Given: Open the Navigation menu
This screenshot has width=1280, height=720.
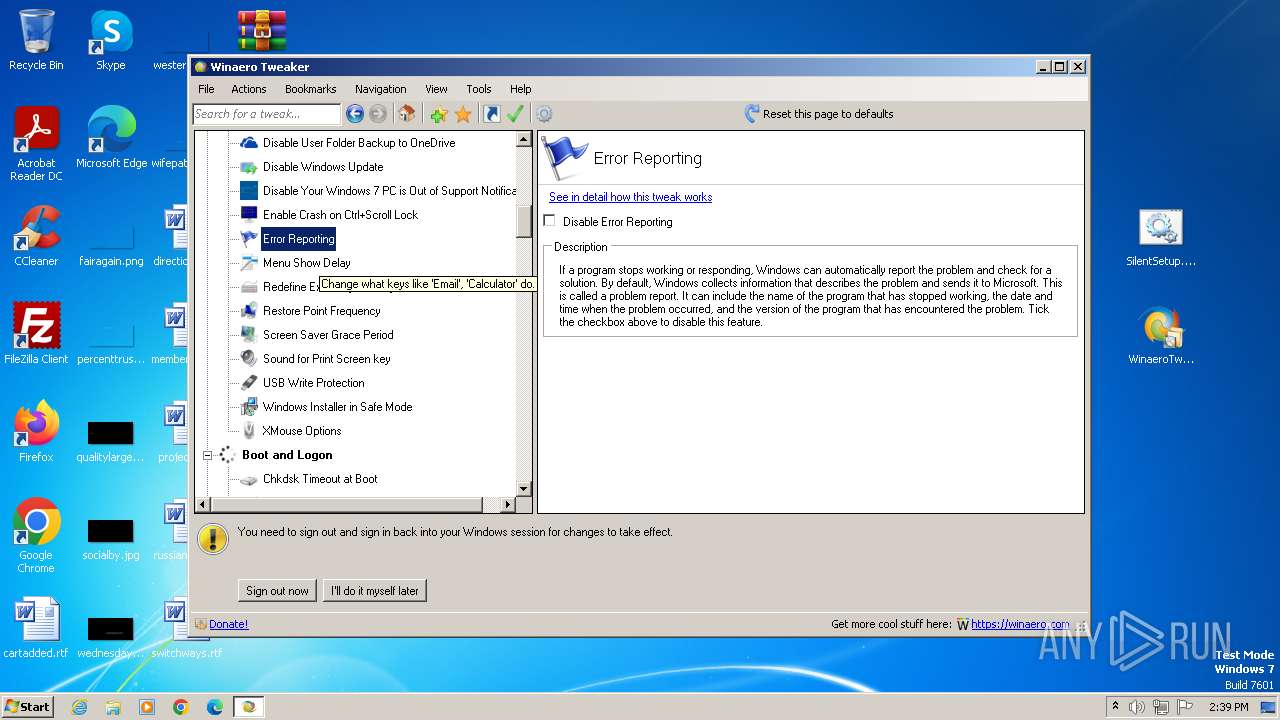Looking at the screenshot, I should pyautogui.click(x=380, y=89).
